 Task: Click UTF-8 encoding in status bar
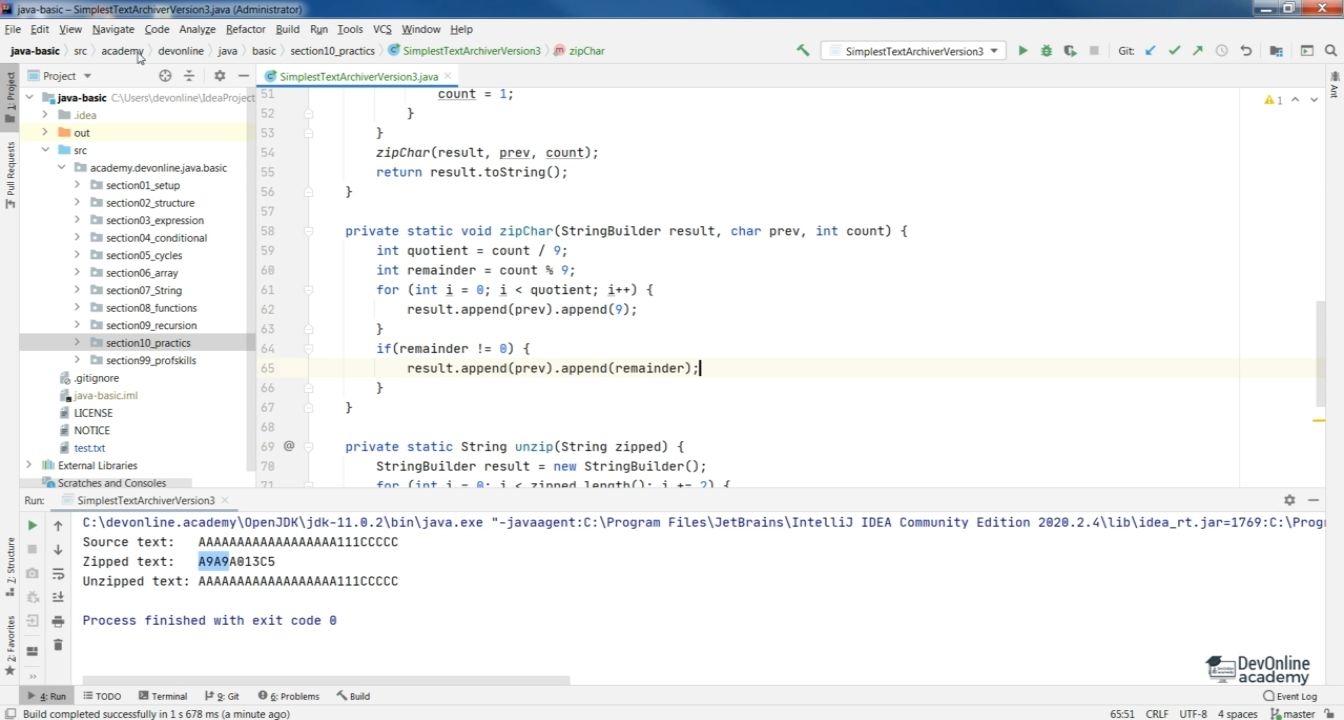pos(1193,714)
